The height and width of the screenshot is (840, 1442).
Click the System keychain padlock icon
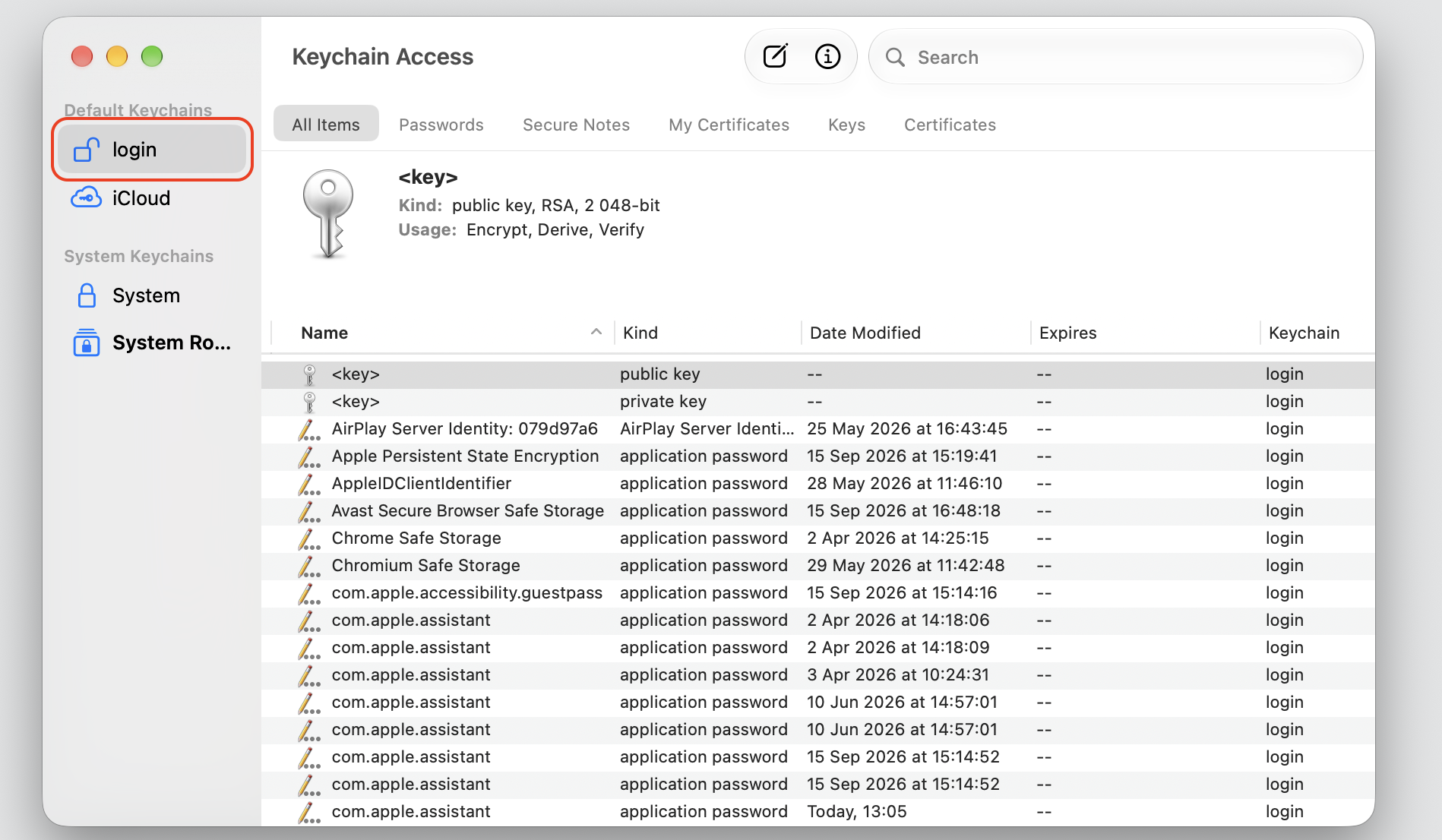[x=87, y=295]
